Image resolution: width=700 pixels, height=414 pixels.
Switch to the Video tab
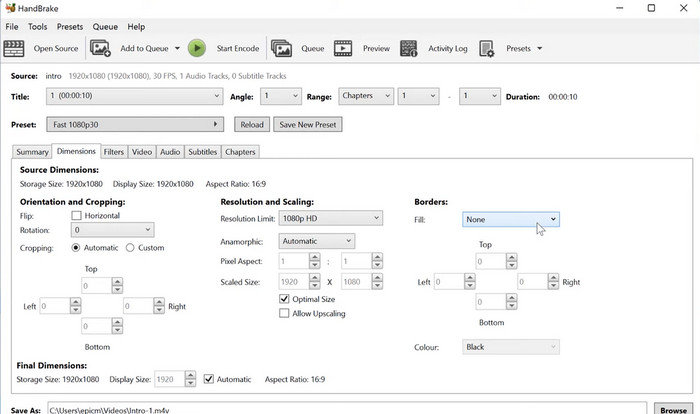point(142,152)
